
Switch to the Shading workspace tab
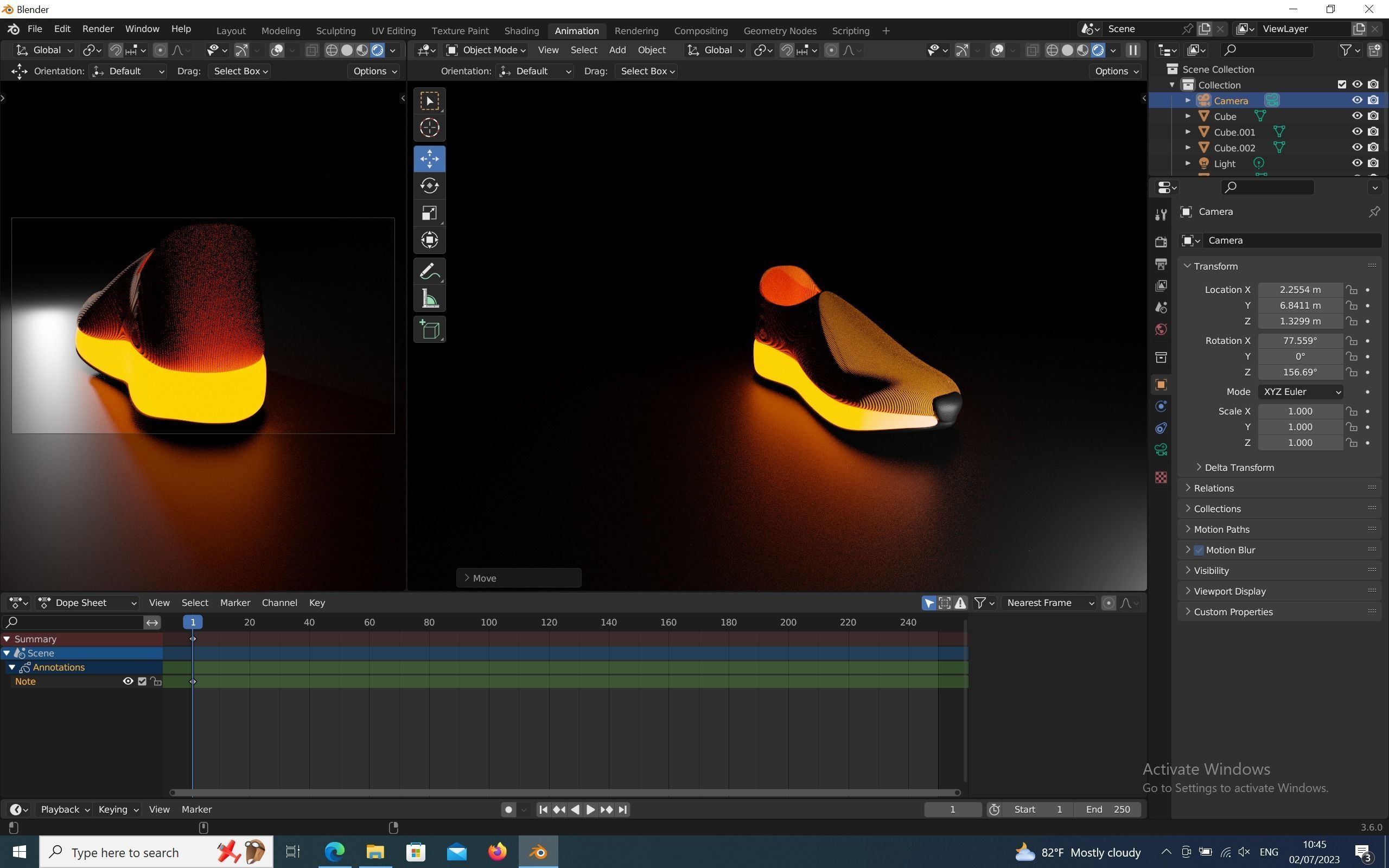tap(521, 31)
